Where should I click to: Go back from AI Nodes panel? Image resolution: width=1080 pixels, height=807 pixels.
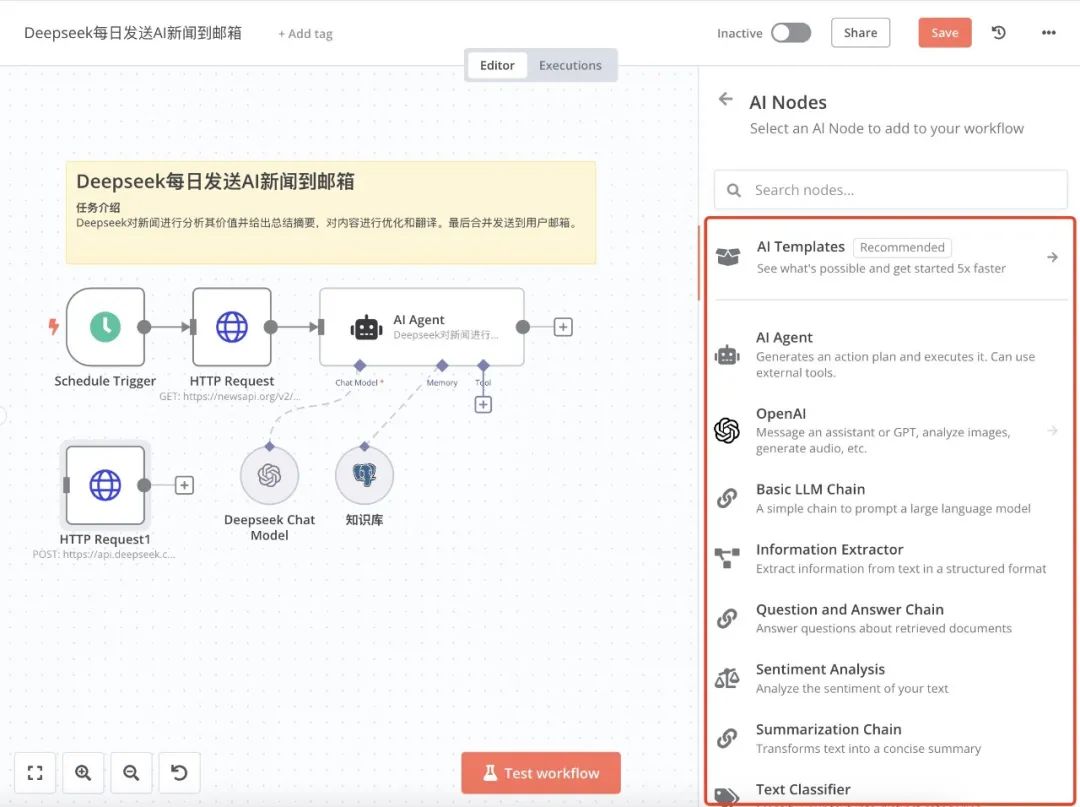coord(725,99)
